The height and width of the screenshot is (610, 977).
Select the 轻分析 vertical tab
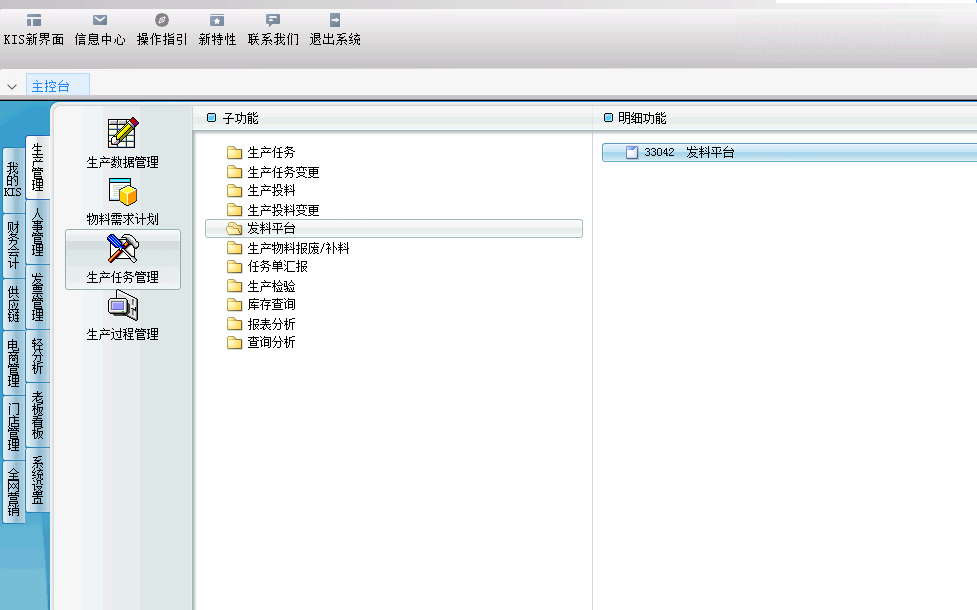(37, 356)
